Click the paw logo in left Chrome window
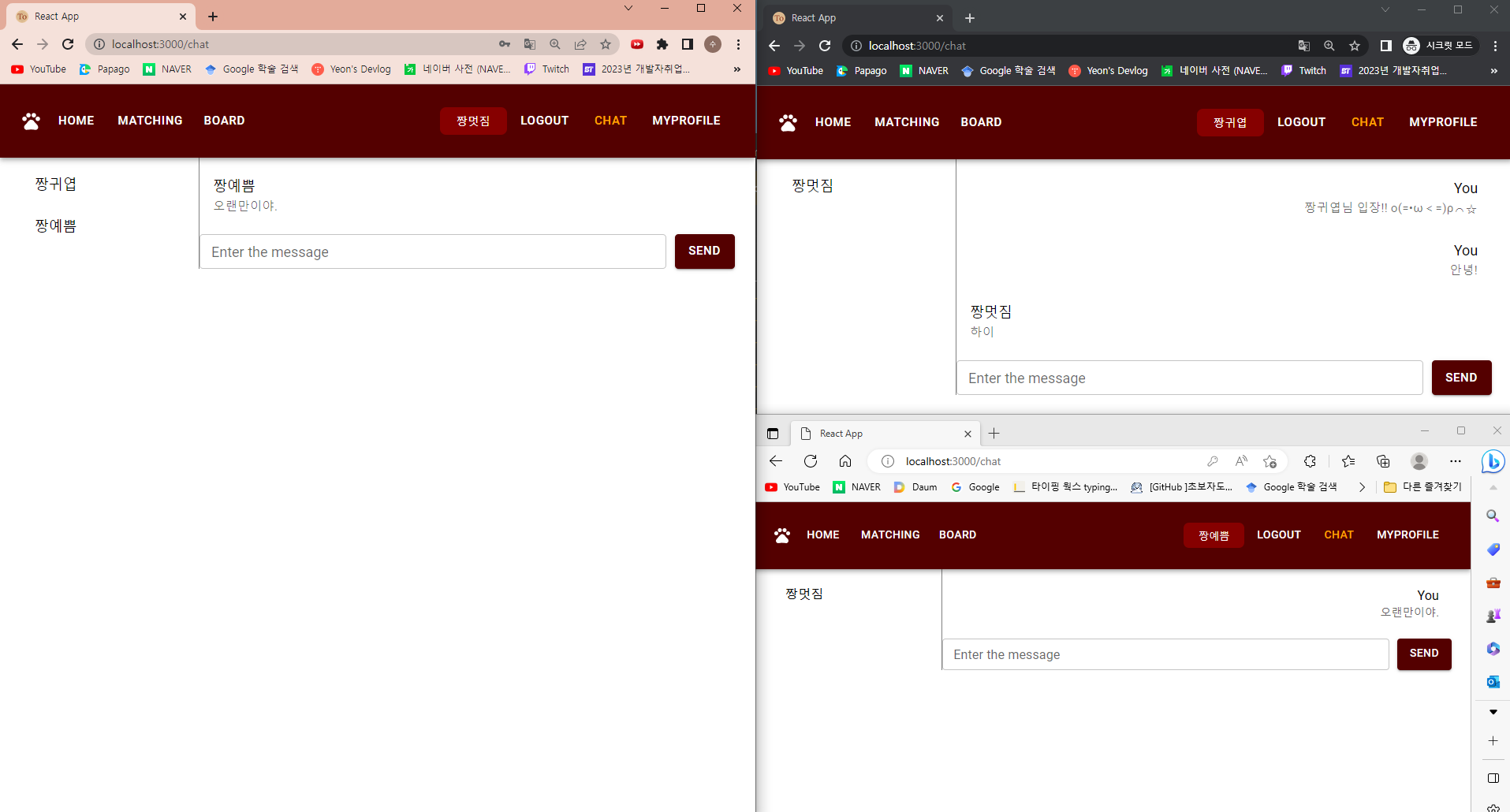 [x=32, y=121]
